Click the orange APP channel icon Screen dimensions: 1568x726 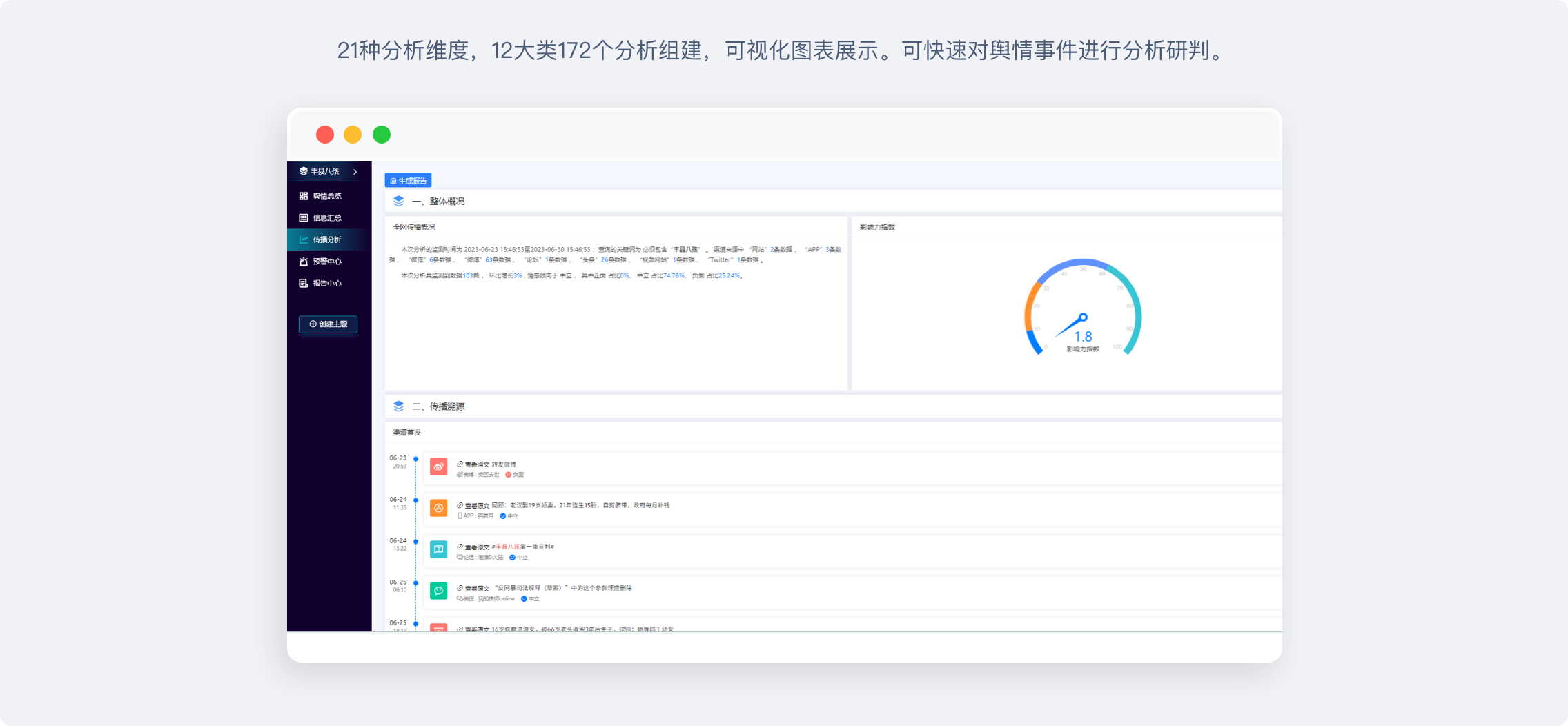[x=439, y=508]
